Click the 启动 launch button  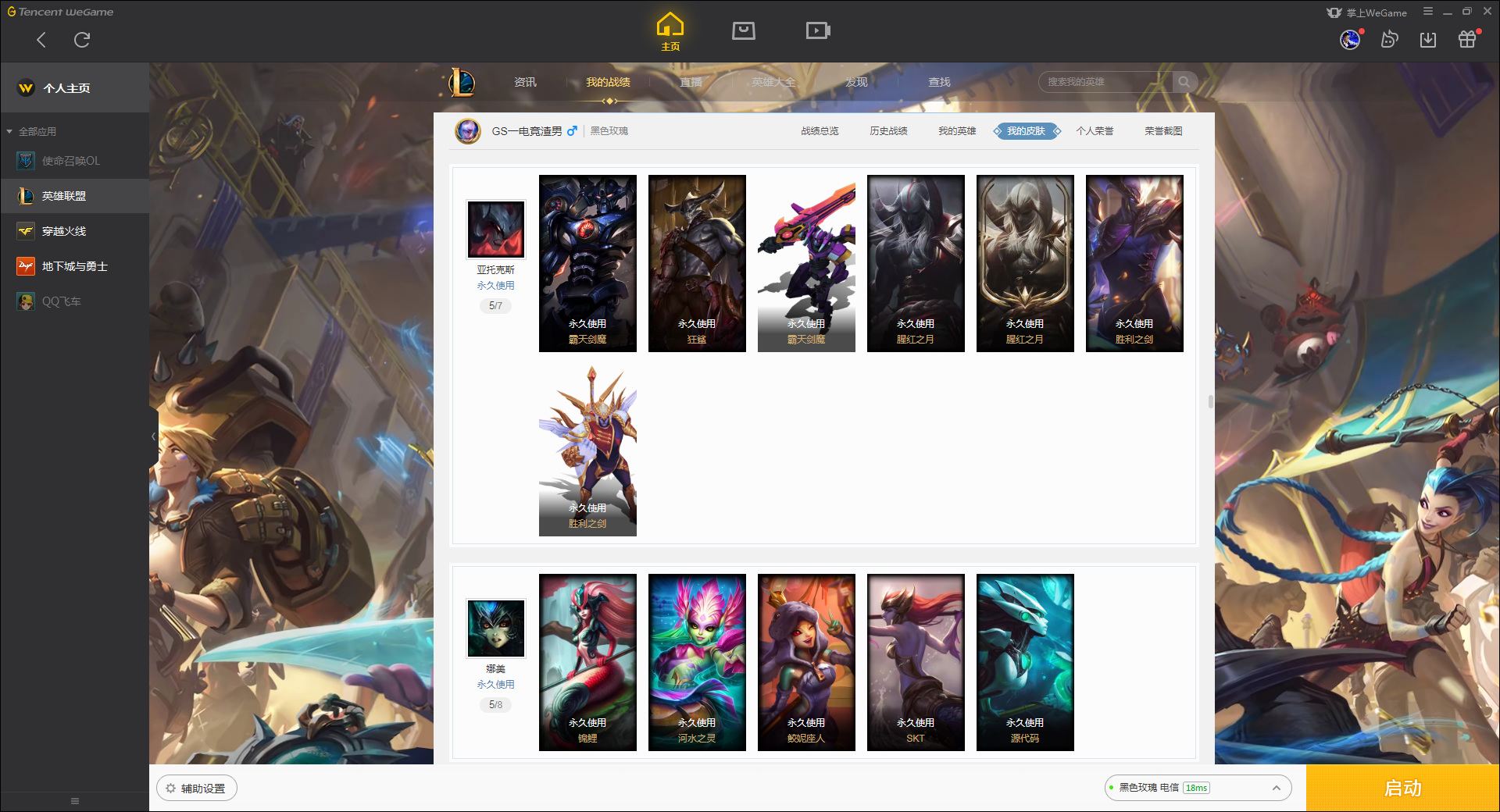tap(1402, 789)
